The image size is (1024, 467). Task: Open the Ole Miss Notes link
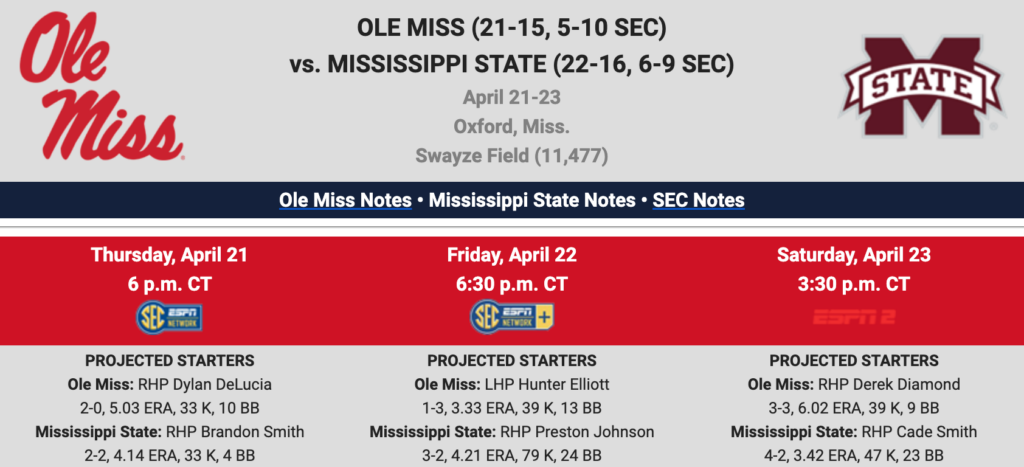pos(345,200)
